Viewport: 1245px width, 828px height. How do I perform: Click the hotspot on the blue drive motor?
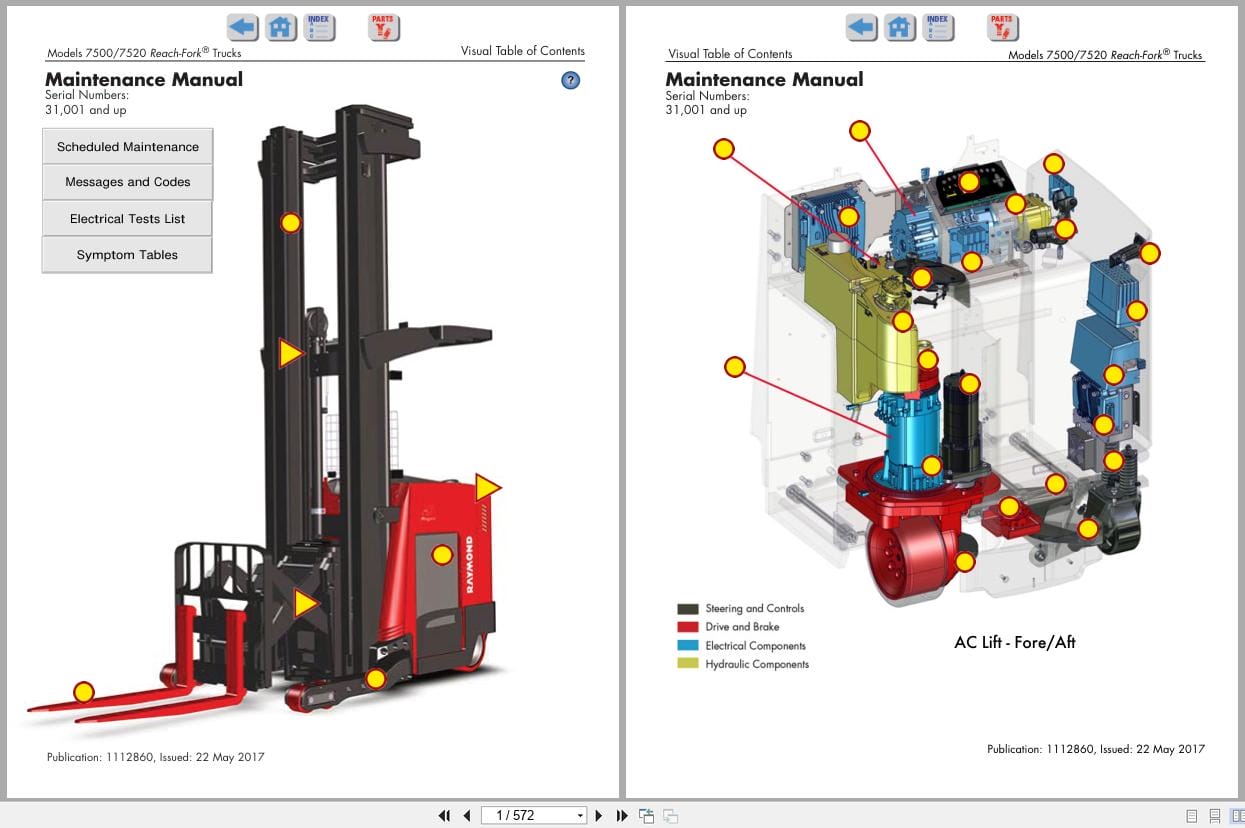click(931, 465)
